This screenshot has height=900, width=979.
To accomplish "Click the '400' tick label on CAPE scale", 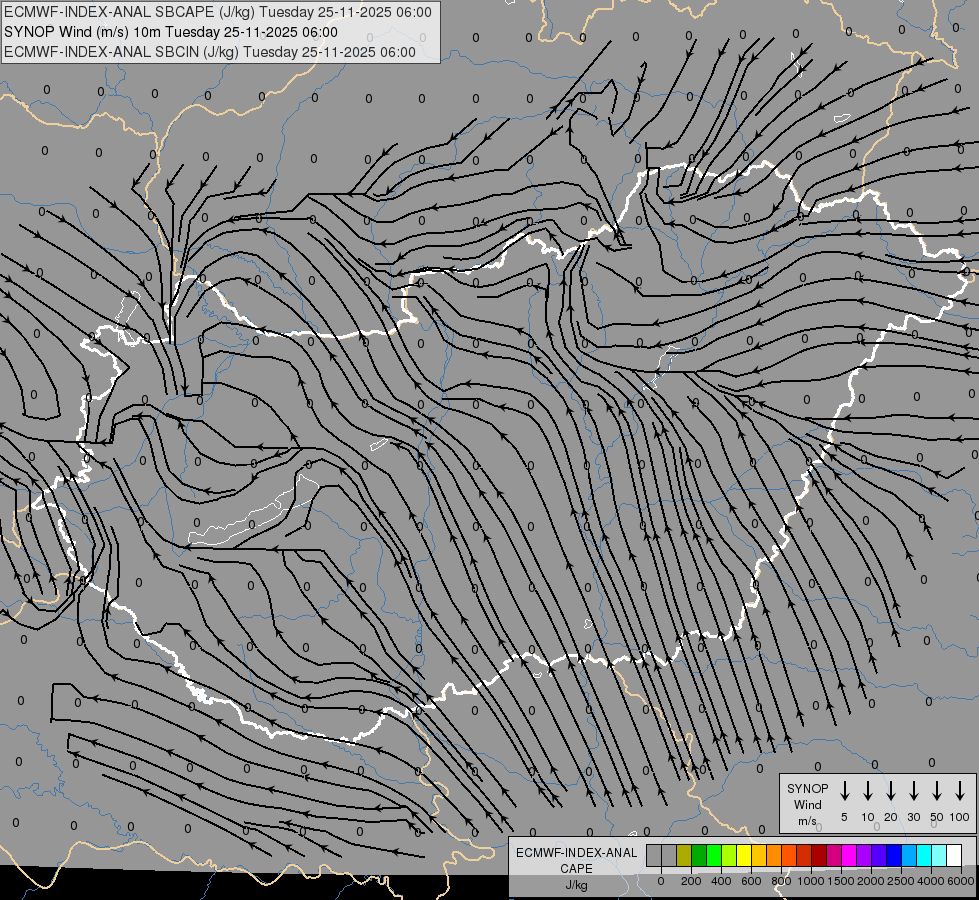I will [x=721, y=881].
